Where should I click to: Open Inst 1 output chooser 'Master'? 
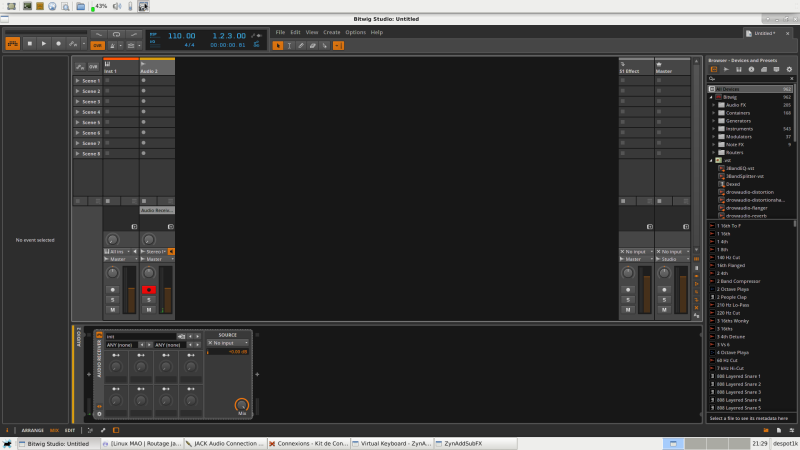tap(121, 259)
